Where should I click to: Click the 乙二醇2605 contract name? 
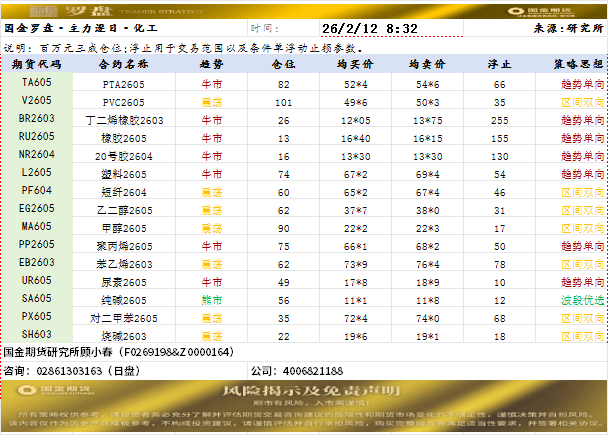[x=124, y=211]
